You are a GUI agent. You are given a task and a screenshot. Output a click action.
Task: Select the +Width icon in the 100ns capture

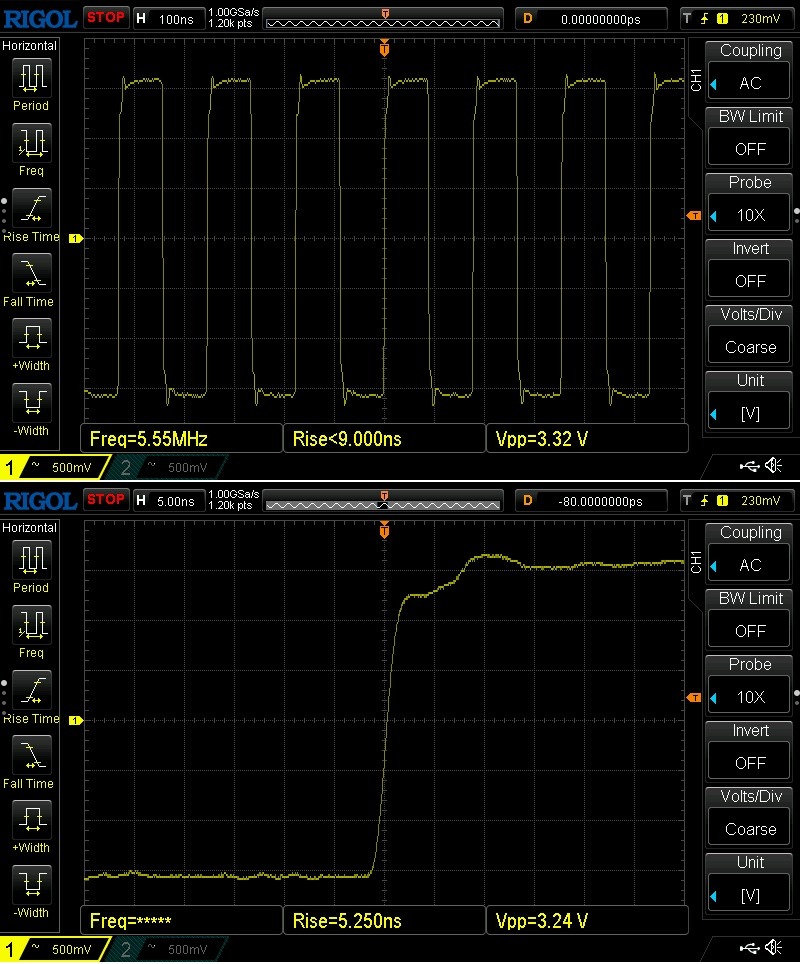point(32,338)
